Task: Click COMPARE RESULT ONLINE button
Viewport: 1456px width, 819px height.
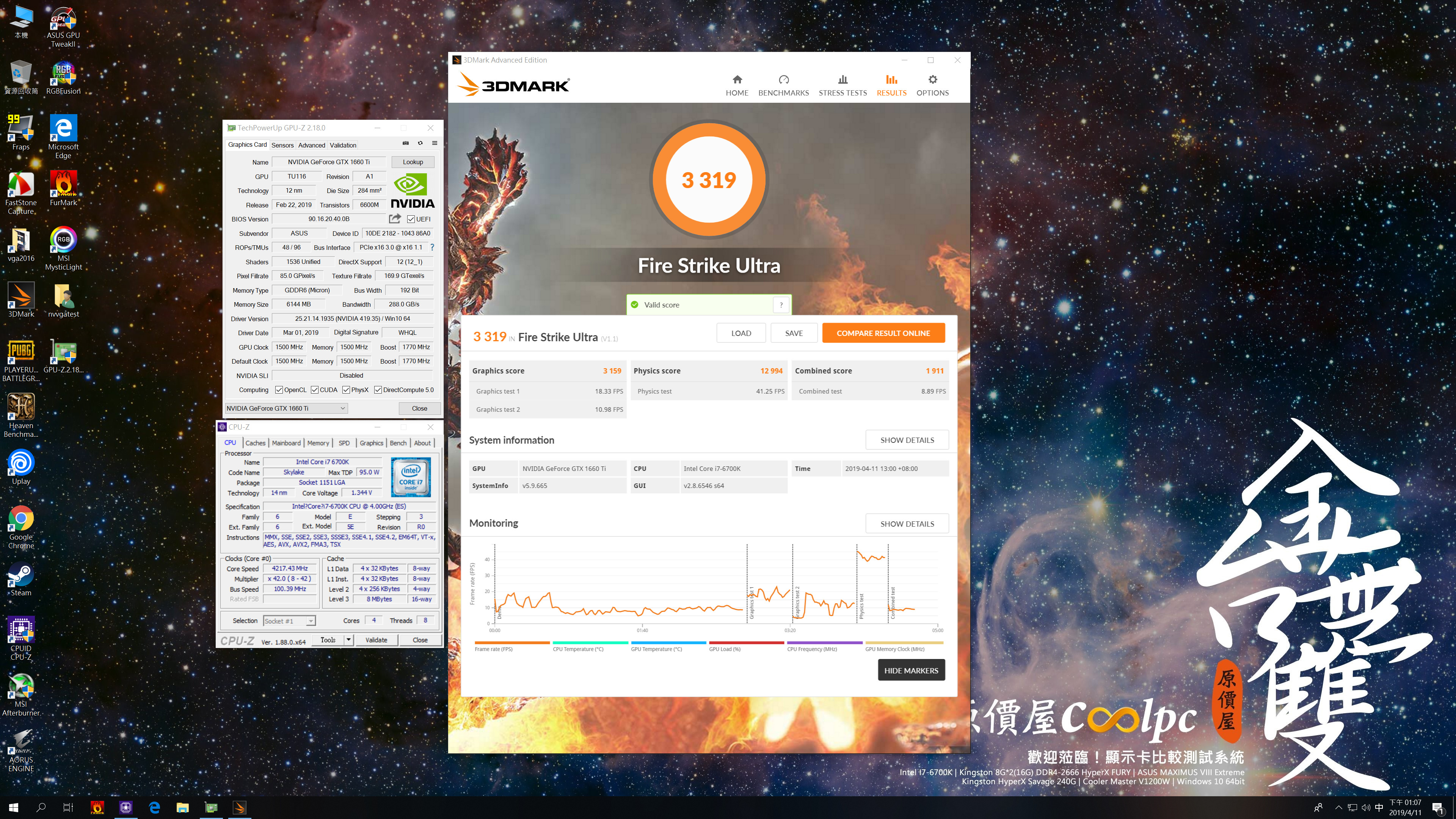Action: [x=883, y=333]
